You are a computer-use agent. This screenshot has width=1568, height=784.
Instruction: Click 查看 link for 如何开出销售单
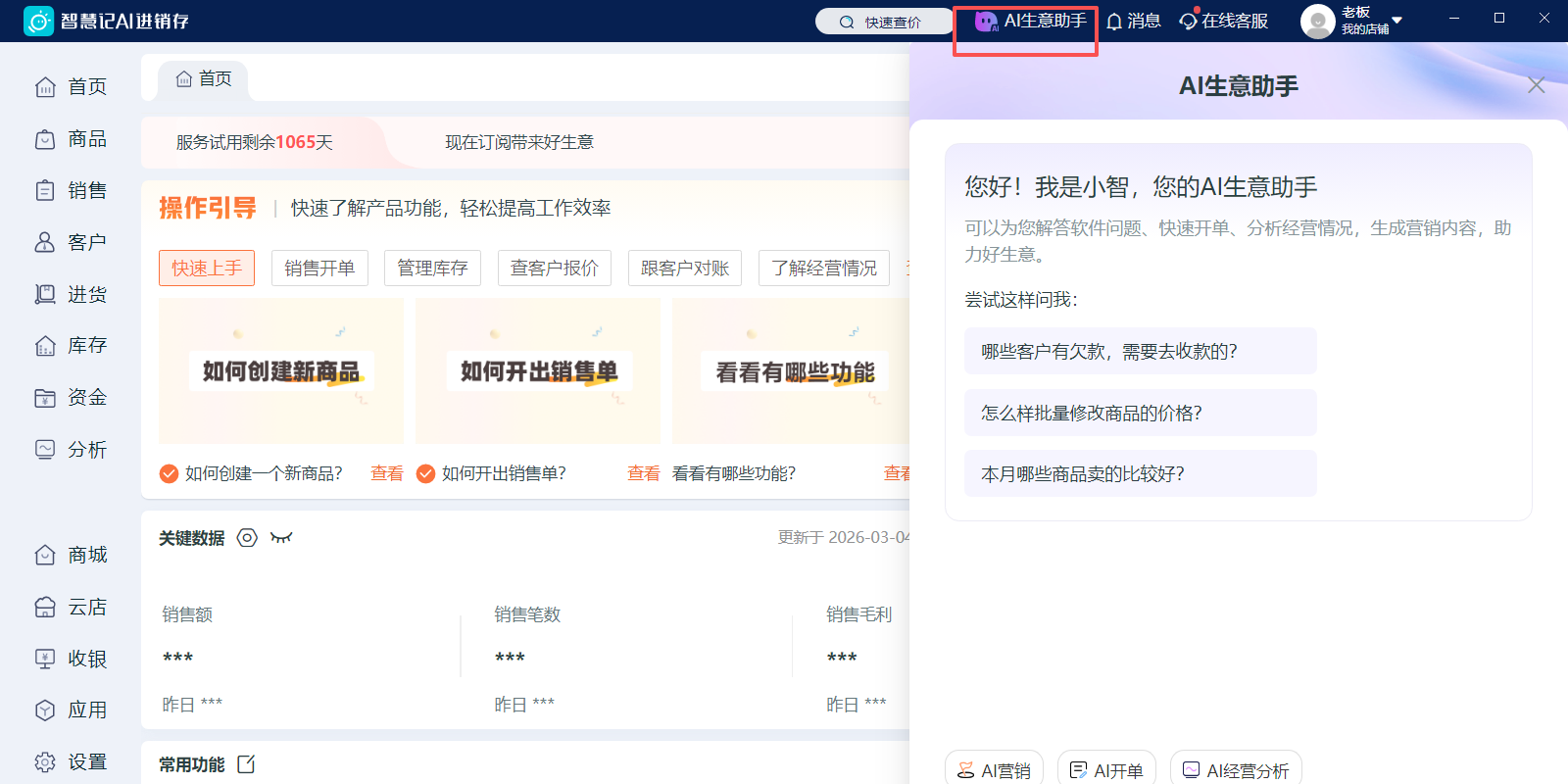click(643, 473)
